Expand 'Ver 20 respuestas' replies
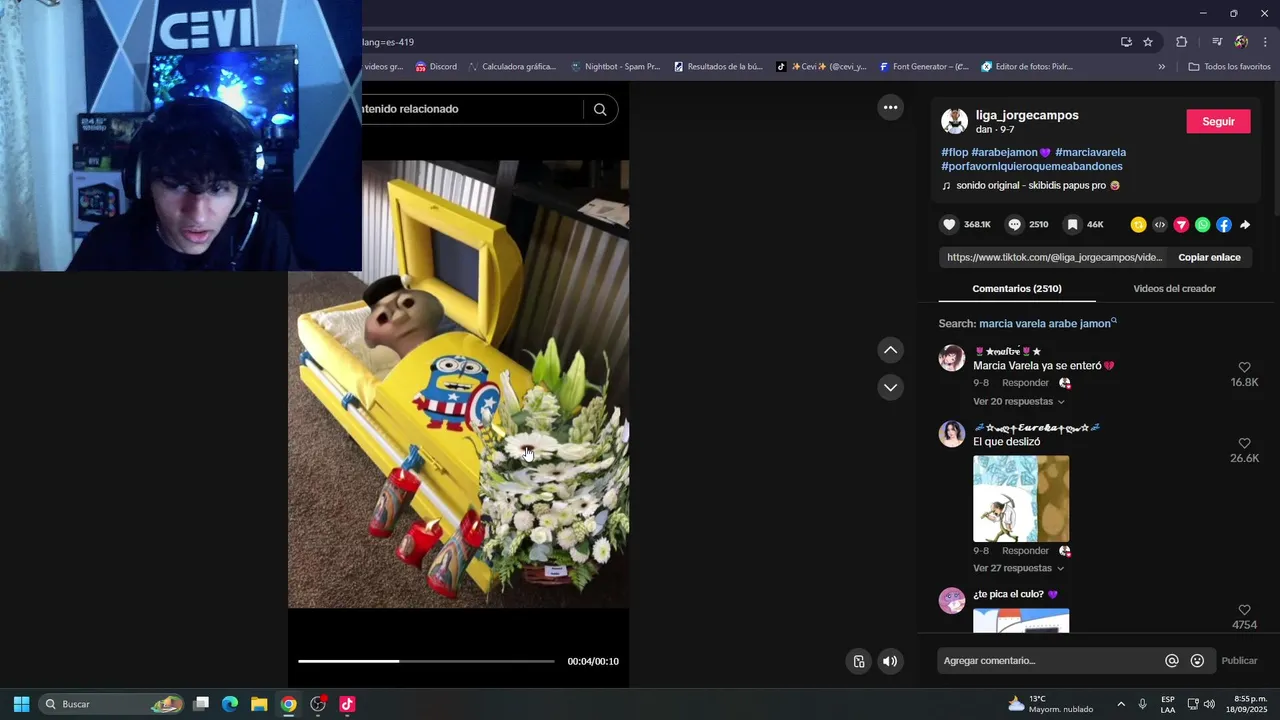Viewport: 1280px width, 720px height. [1018, 402]
